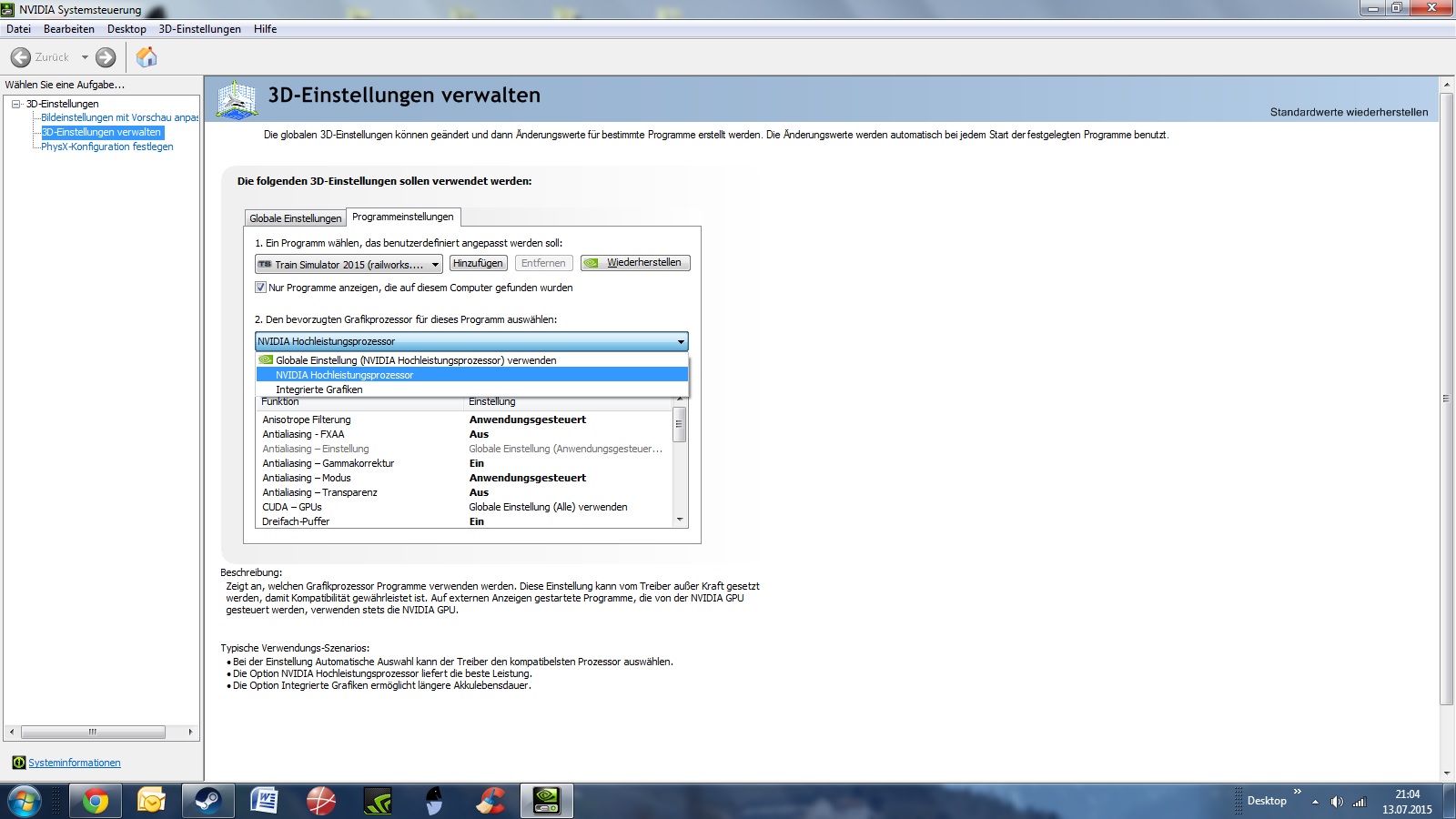Click the Show Desktop strip on the taskbar
The width and height of the screenshot is (1456, 819).
point(1449,801)
